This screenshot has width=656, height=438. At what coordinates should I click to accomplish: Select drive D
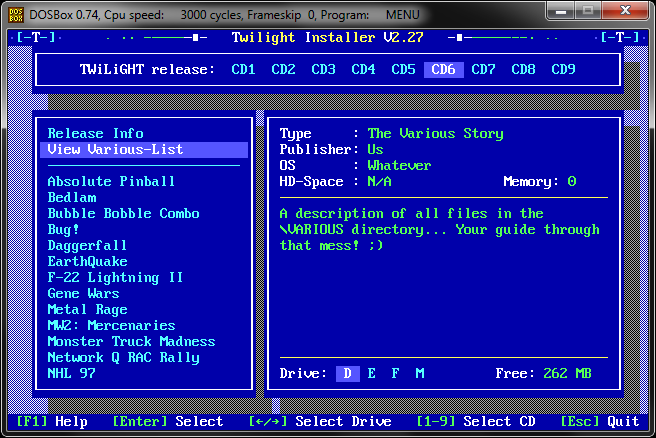[348, 374]
